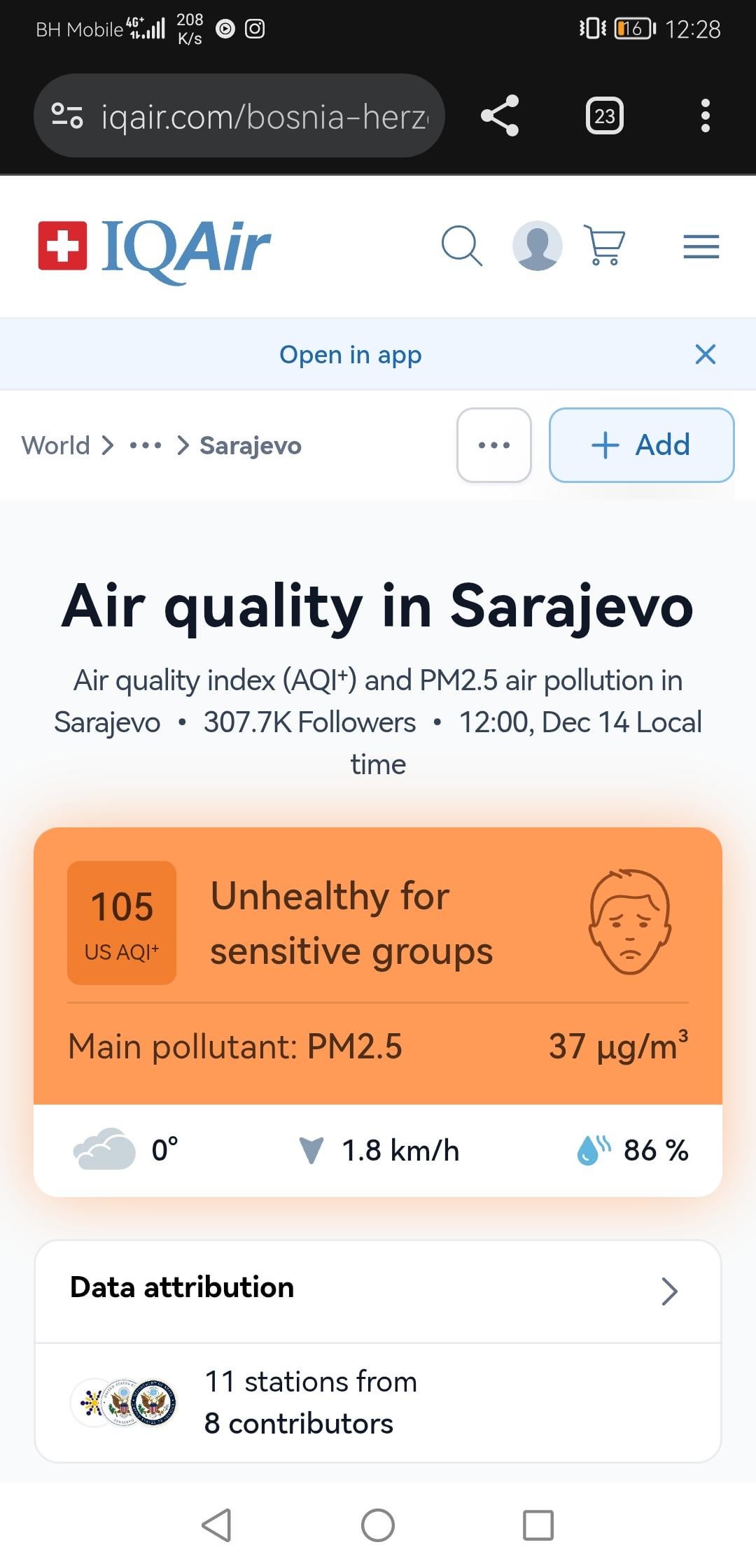
Task: Tap the World breadcrumb link
Action: tap(55, 445)
